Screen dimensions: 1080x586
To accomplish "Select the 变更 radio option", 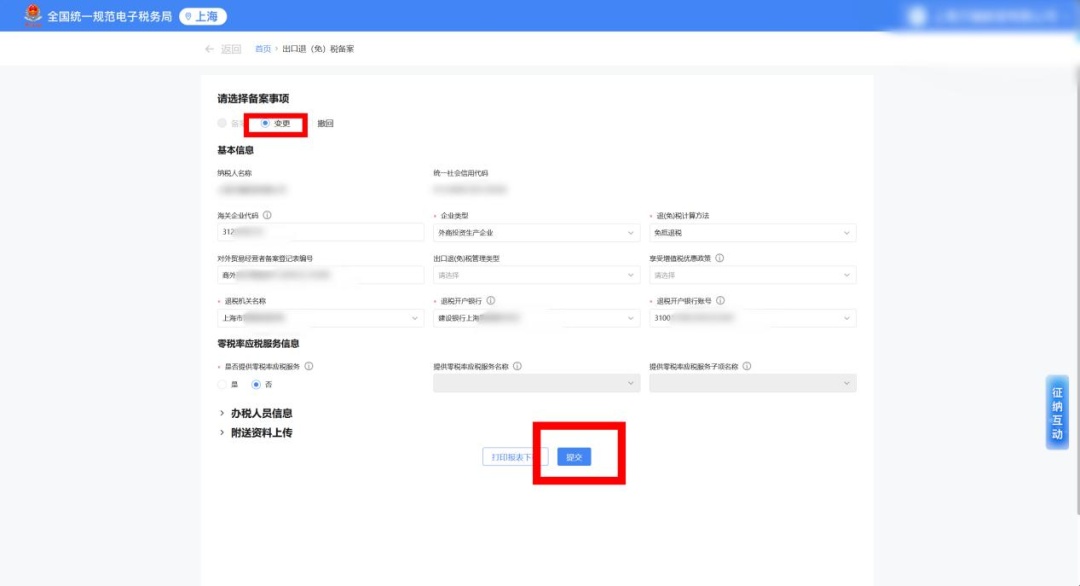I will (x=265, y=123).
